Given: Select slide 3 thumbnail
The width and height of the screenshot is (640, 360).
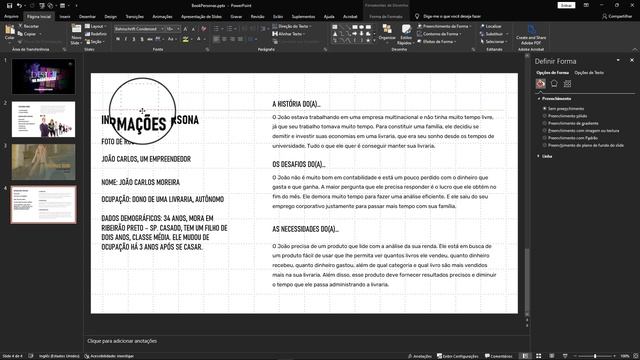Looking at the screenshot, I should [x=43, y=162].
